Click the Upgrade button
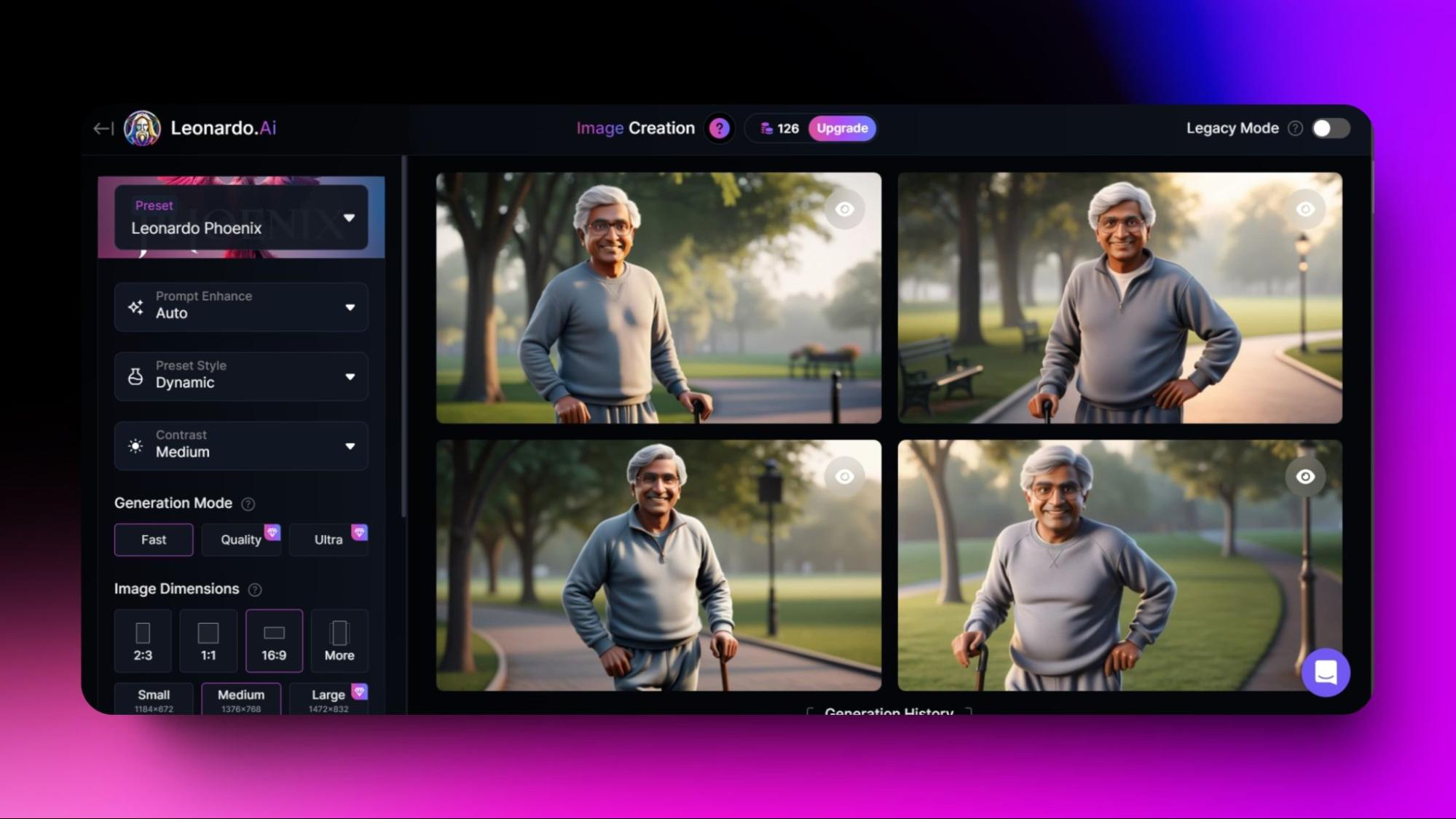The image size is (1456, 819). [x=840, y=128]
